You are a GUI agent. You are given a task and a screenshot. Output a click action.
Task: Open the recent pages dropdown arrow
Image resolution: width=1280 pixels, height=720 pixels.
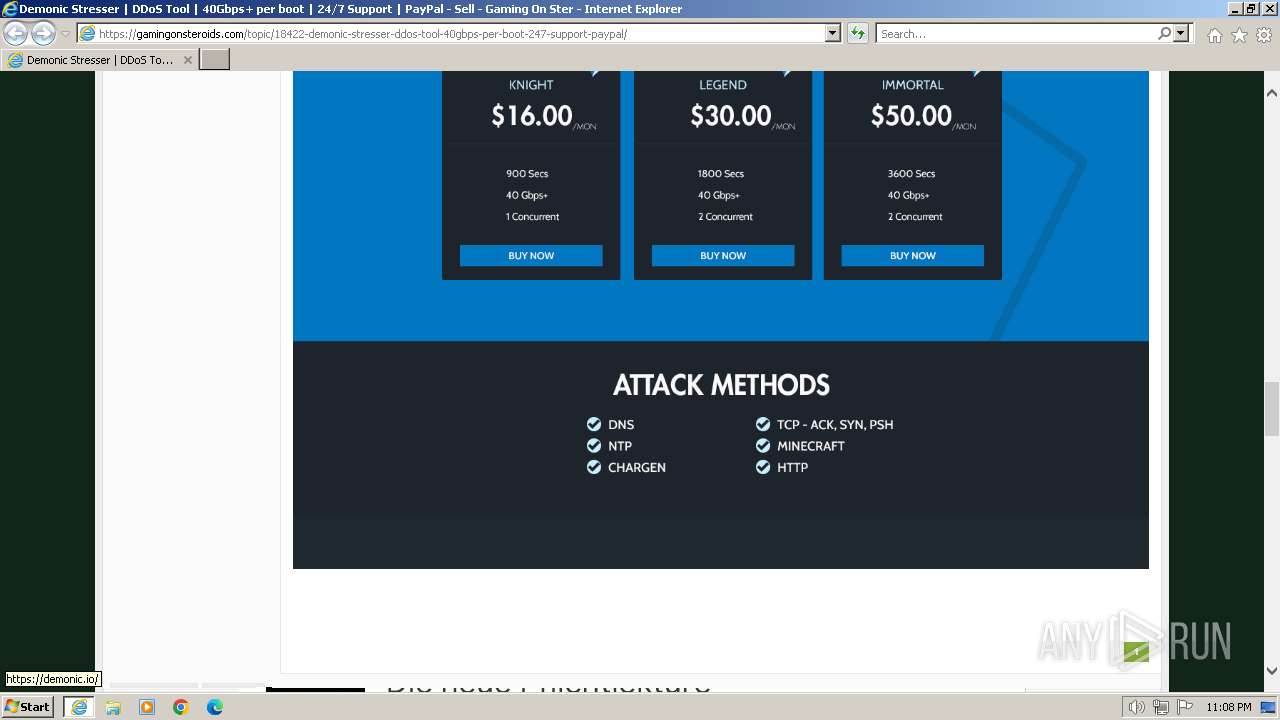point(65,34)
